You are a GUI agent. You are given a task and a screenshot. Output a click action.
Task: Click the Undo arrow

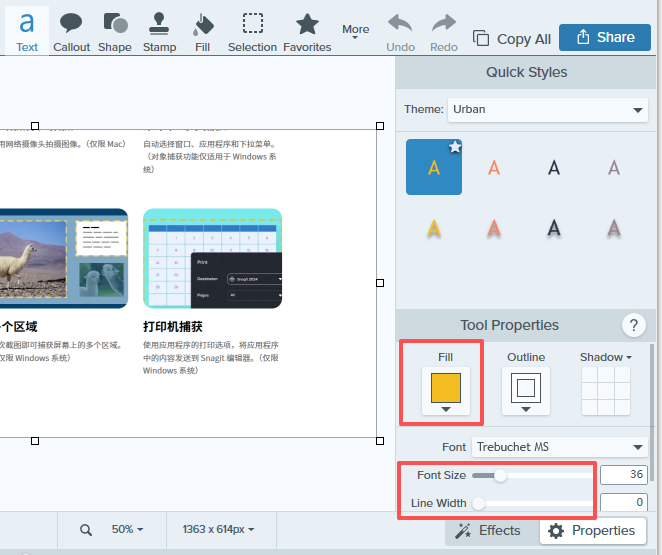(x=400, y=32)
